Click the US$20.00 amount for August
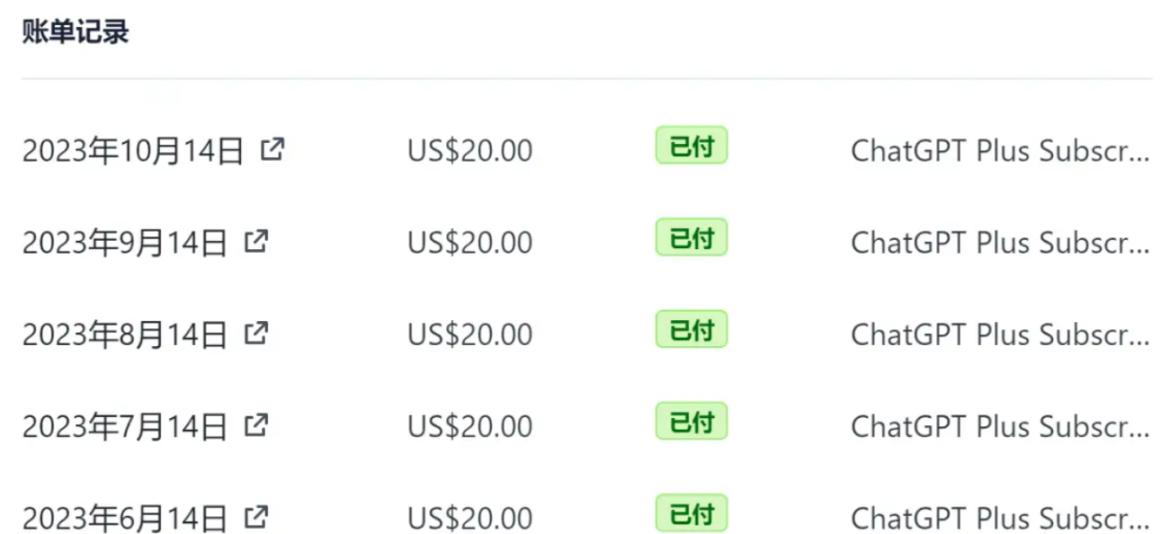The height and width of the screenshot is (534, 1161). [470, 335]
